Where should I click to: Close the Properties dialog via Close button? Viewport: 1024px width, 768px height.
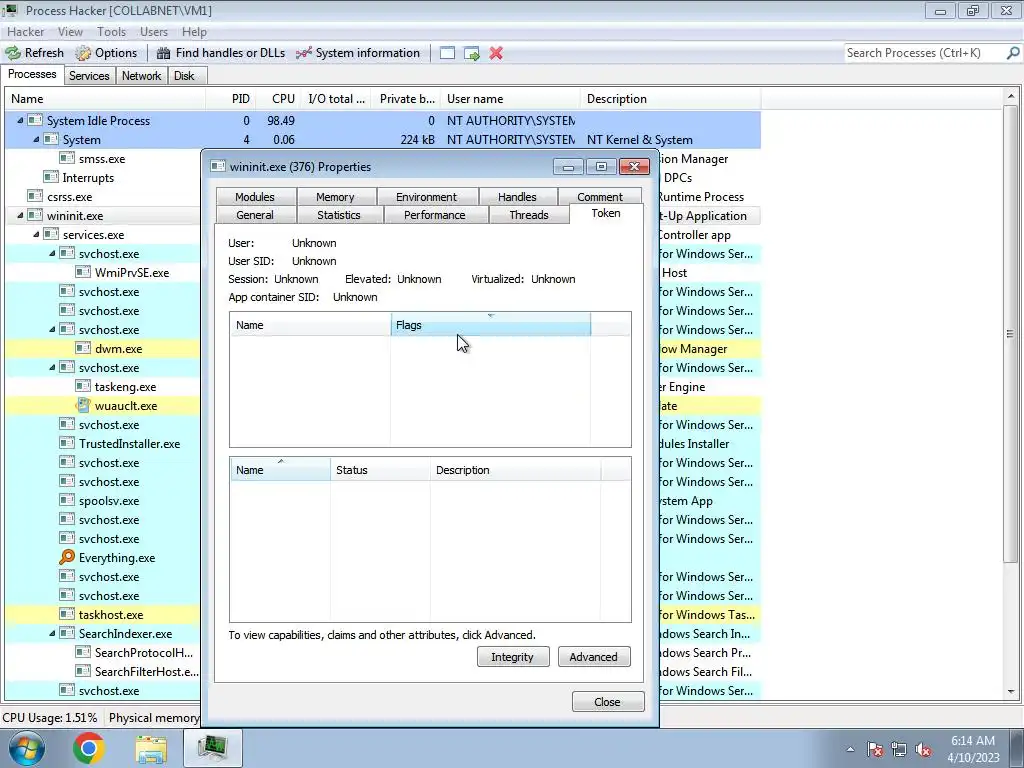tap(607, 701)
